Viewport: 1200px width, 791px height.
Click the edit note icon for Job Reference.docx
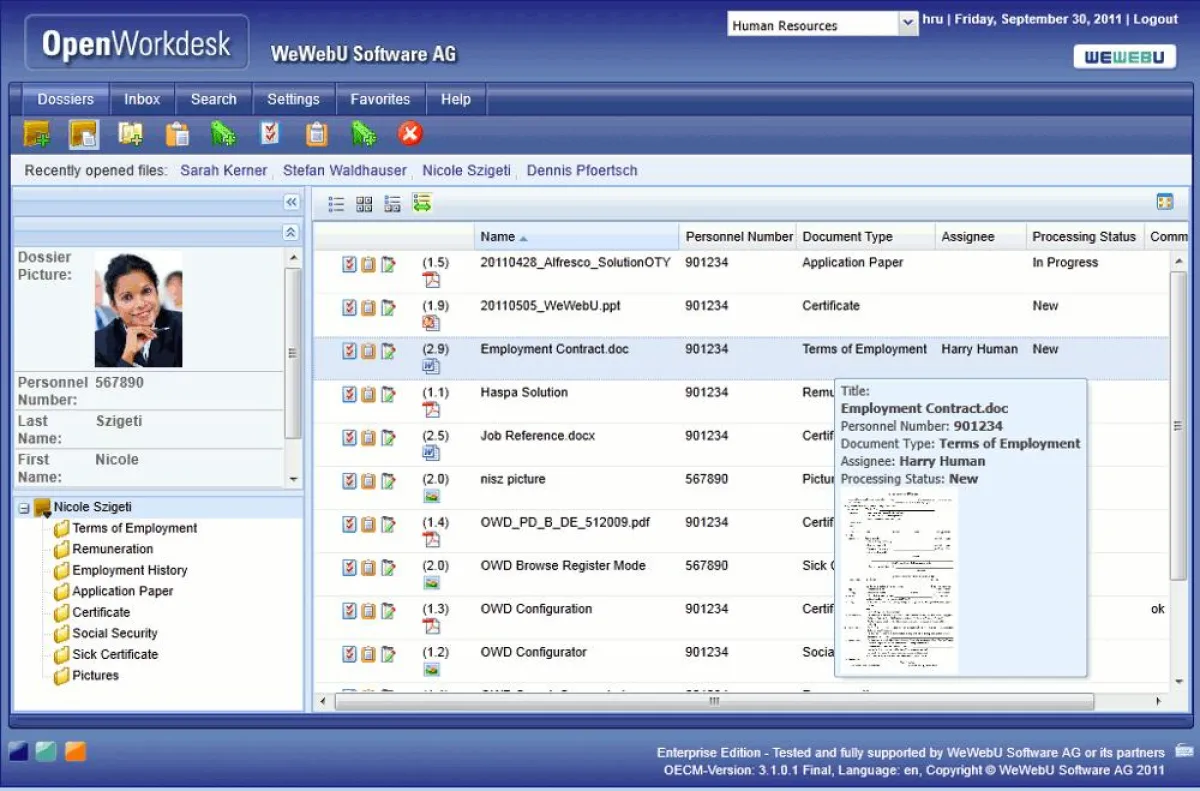(x=388, y=436)
